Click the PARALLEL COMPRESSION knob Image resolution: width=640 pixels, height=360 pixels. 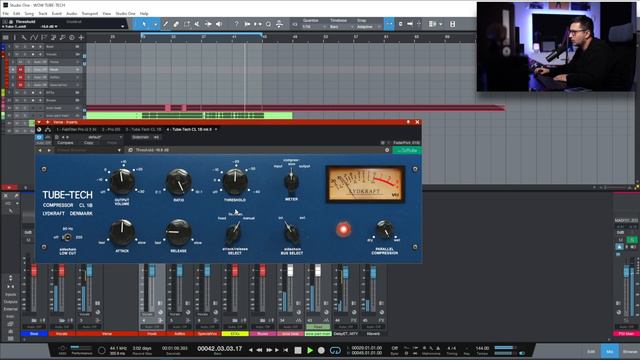tap(384, 229)
